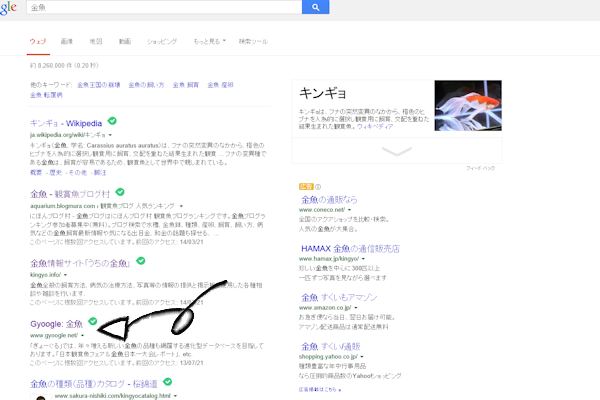This screenshot has height=400, width=600.
Task: Open the 金魚の通販なら ad
Action: pos(329,199)
